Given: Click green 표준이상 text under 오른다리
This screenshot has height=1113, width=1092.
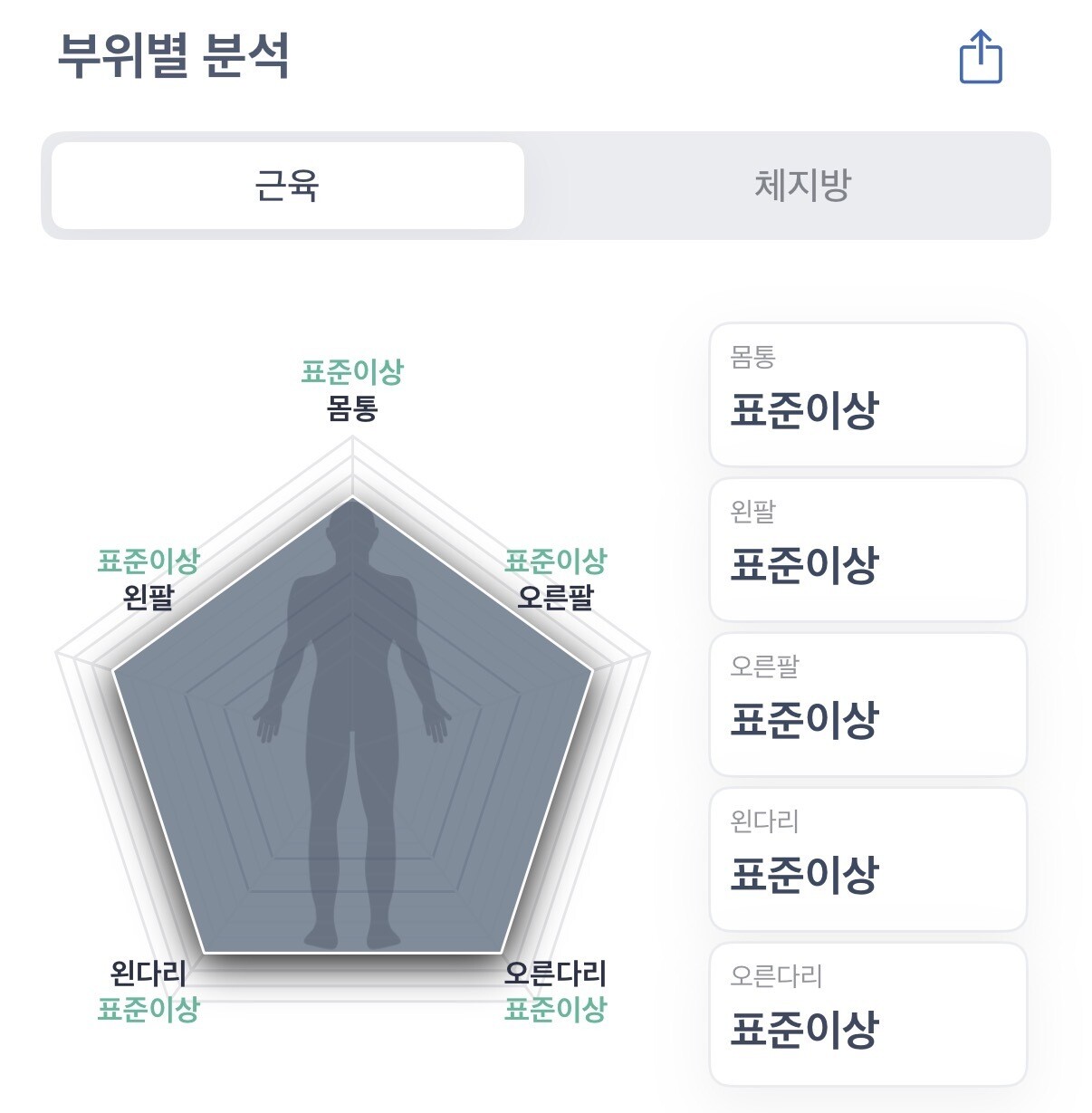Looking at the screenshot, I should [x=555, y=1009].
